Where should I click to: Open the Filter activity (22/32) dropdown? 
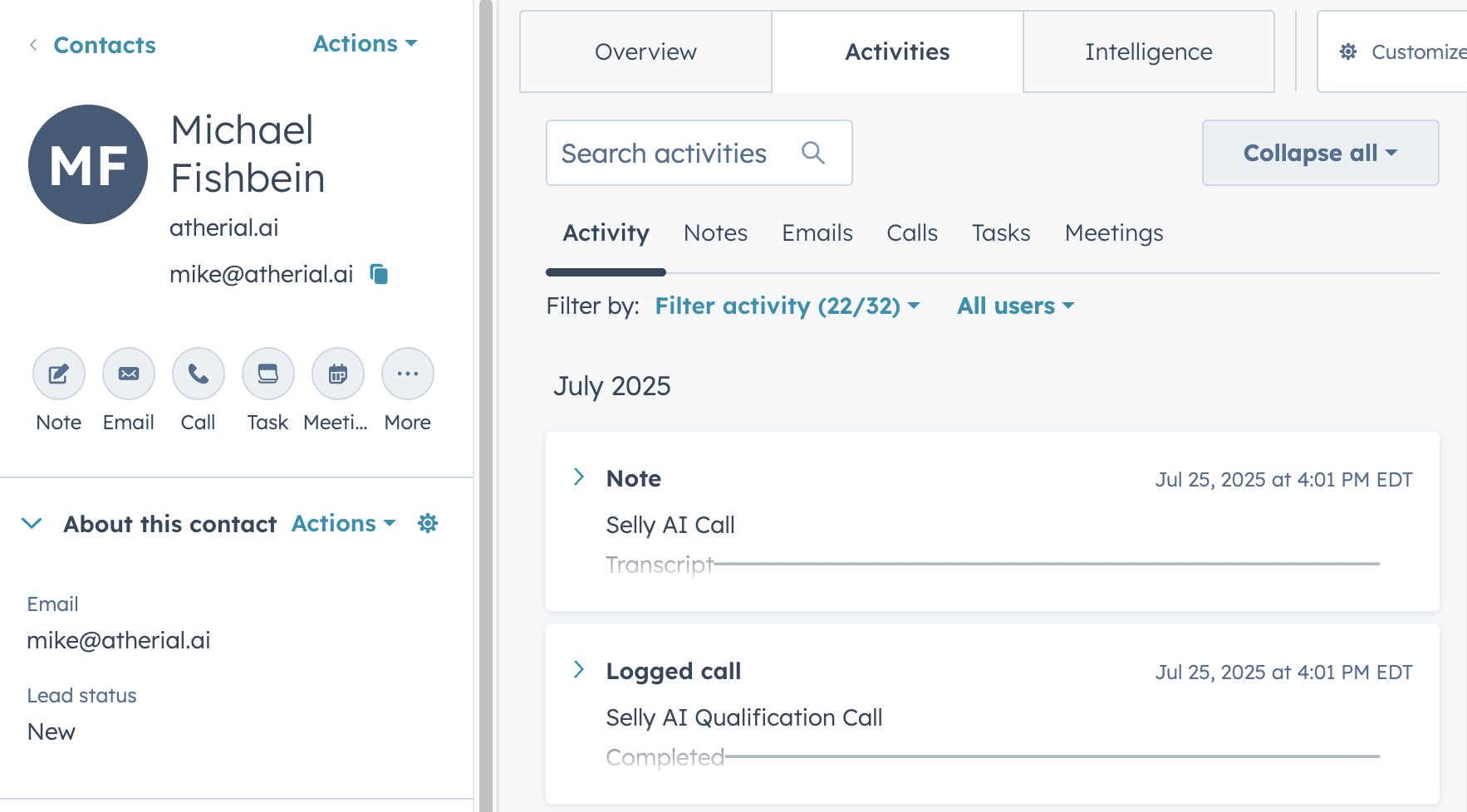tap(786, 306)
